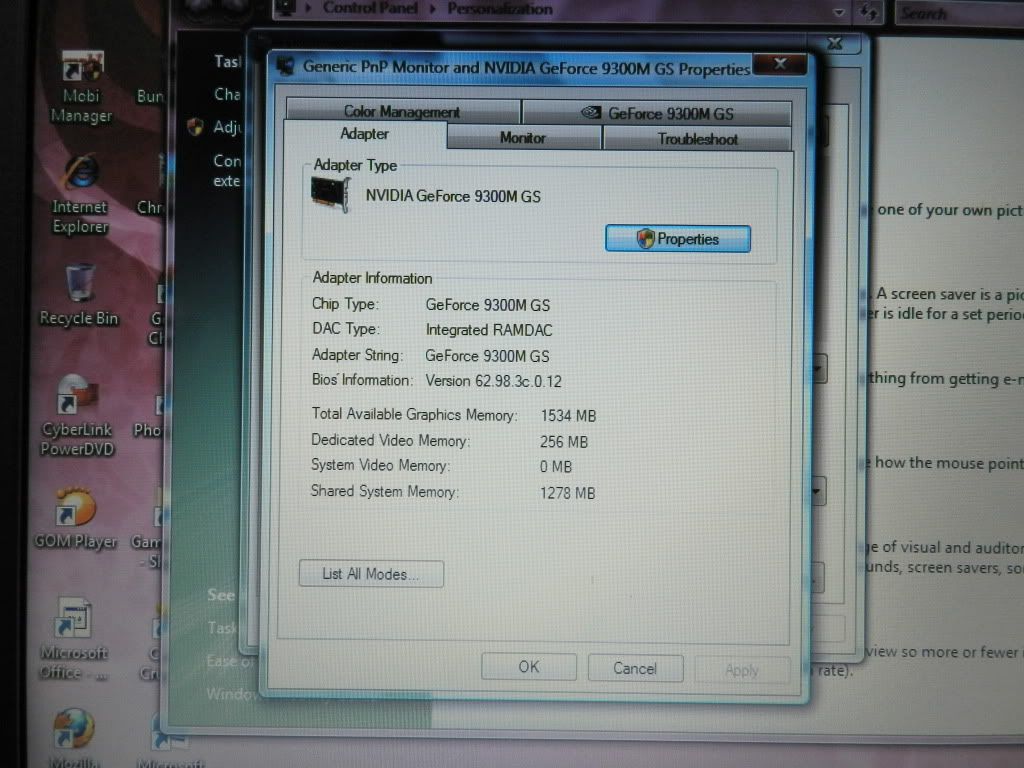Screen dimensions: 1024x768
Task: Click Personalization in the address breadcrumb
Action: [x=500, y=9]
